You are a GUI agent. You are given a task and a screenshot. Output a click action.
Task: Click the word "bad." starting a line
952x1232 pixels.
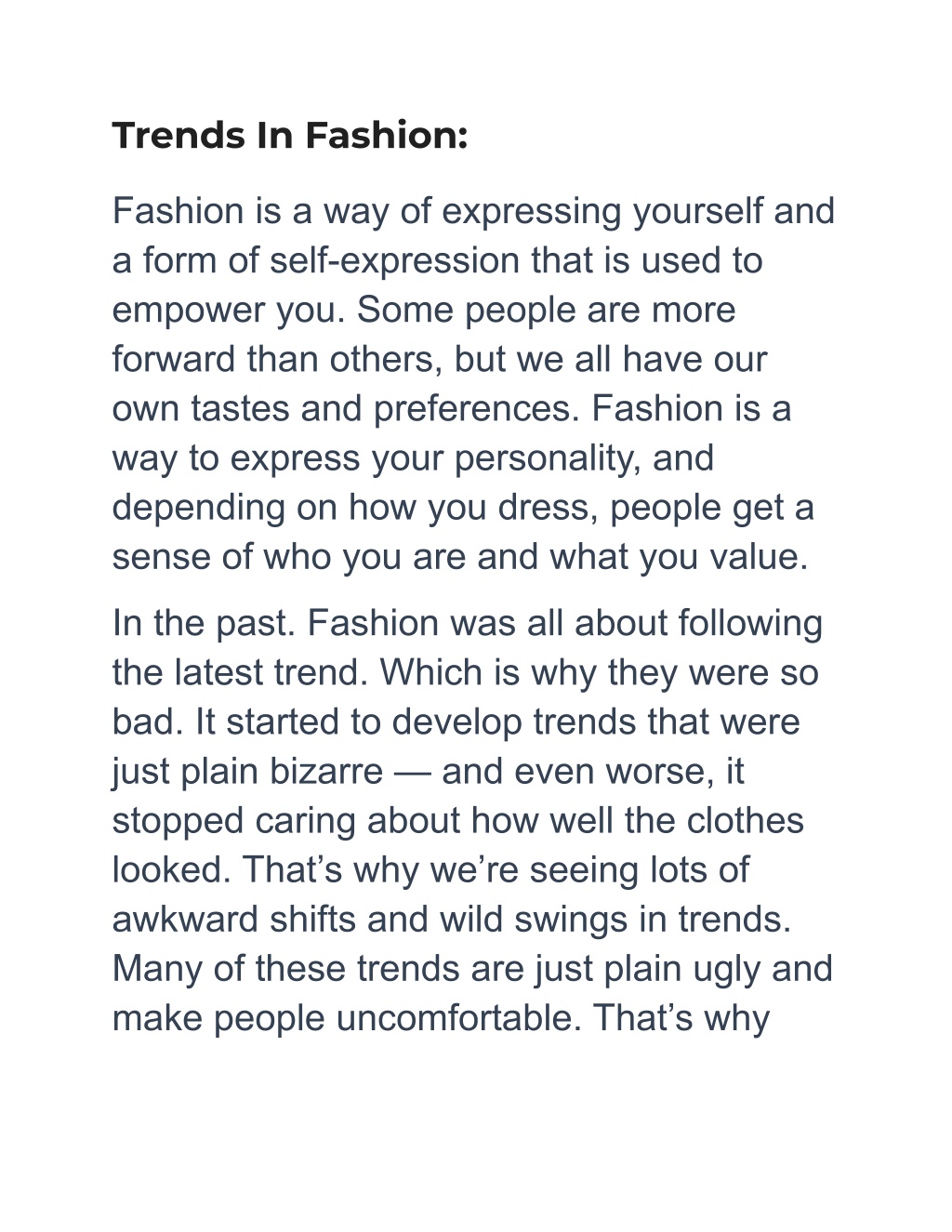click(x=149, y=722)
